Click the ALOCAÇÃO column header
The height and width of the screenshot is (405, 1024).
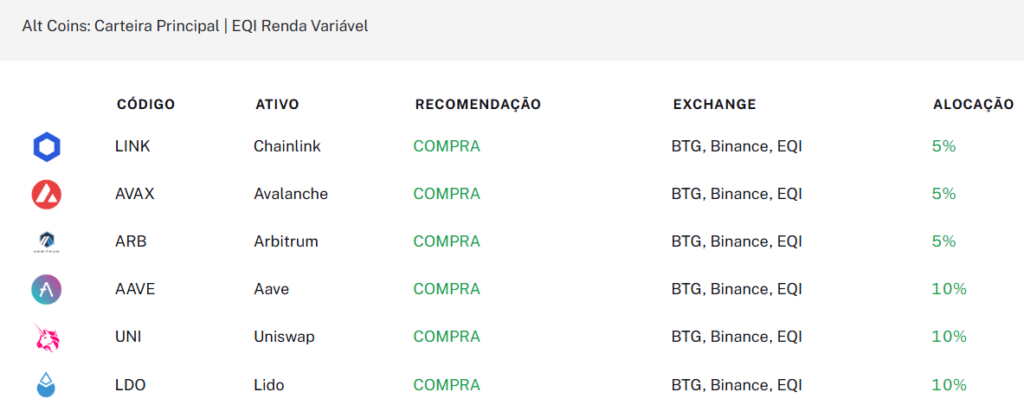(x=973, y=105)
